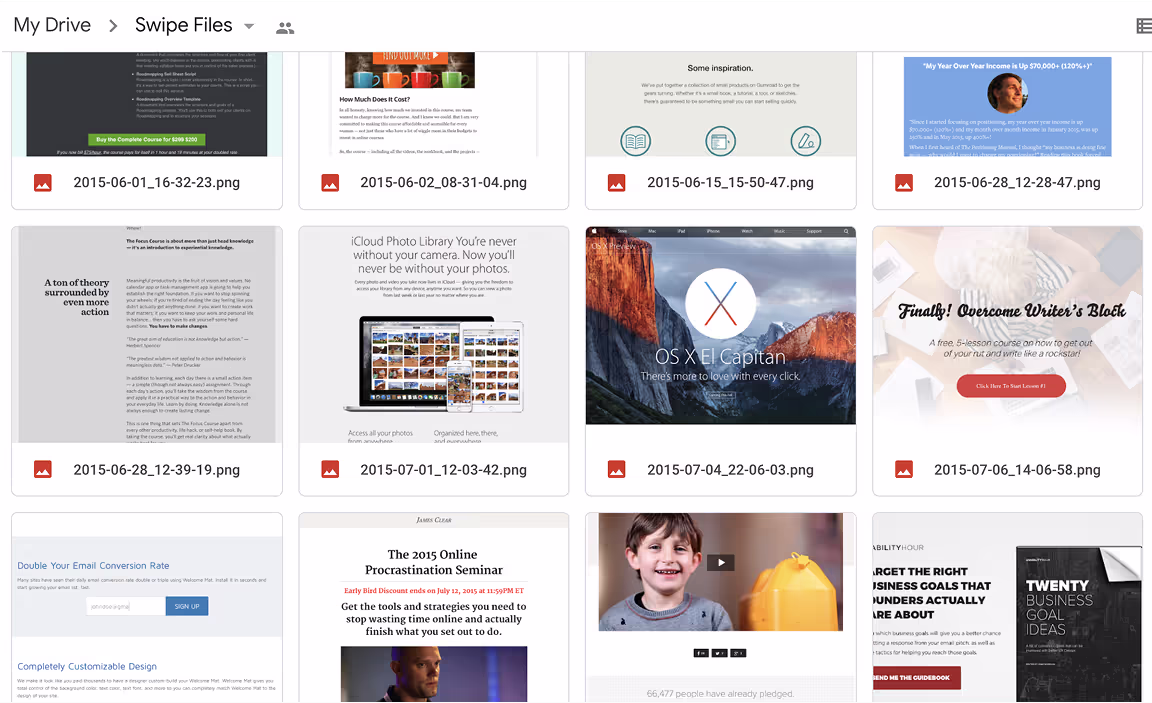Click image file icon of 2015-06-01_16-32-23.png
Image resolution: width=1152 pixels, height=703 pixels.
tap(43, 183)
